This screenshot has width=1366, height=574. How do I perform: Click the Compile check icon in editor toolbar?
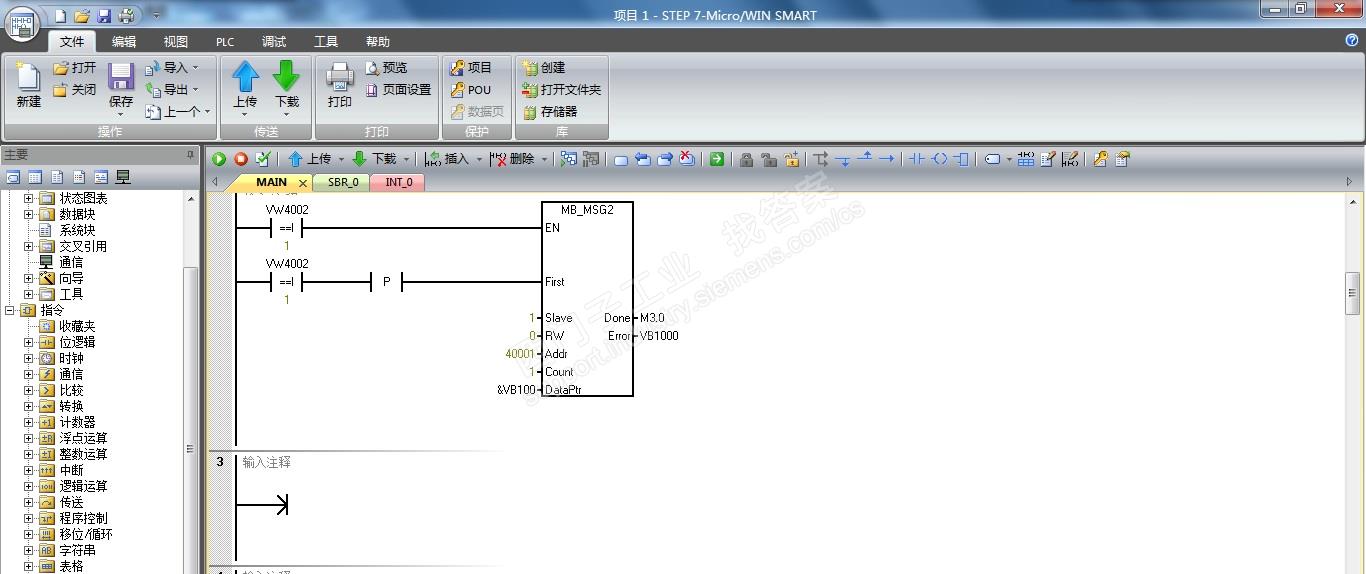(263, 159)
